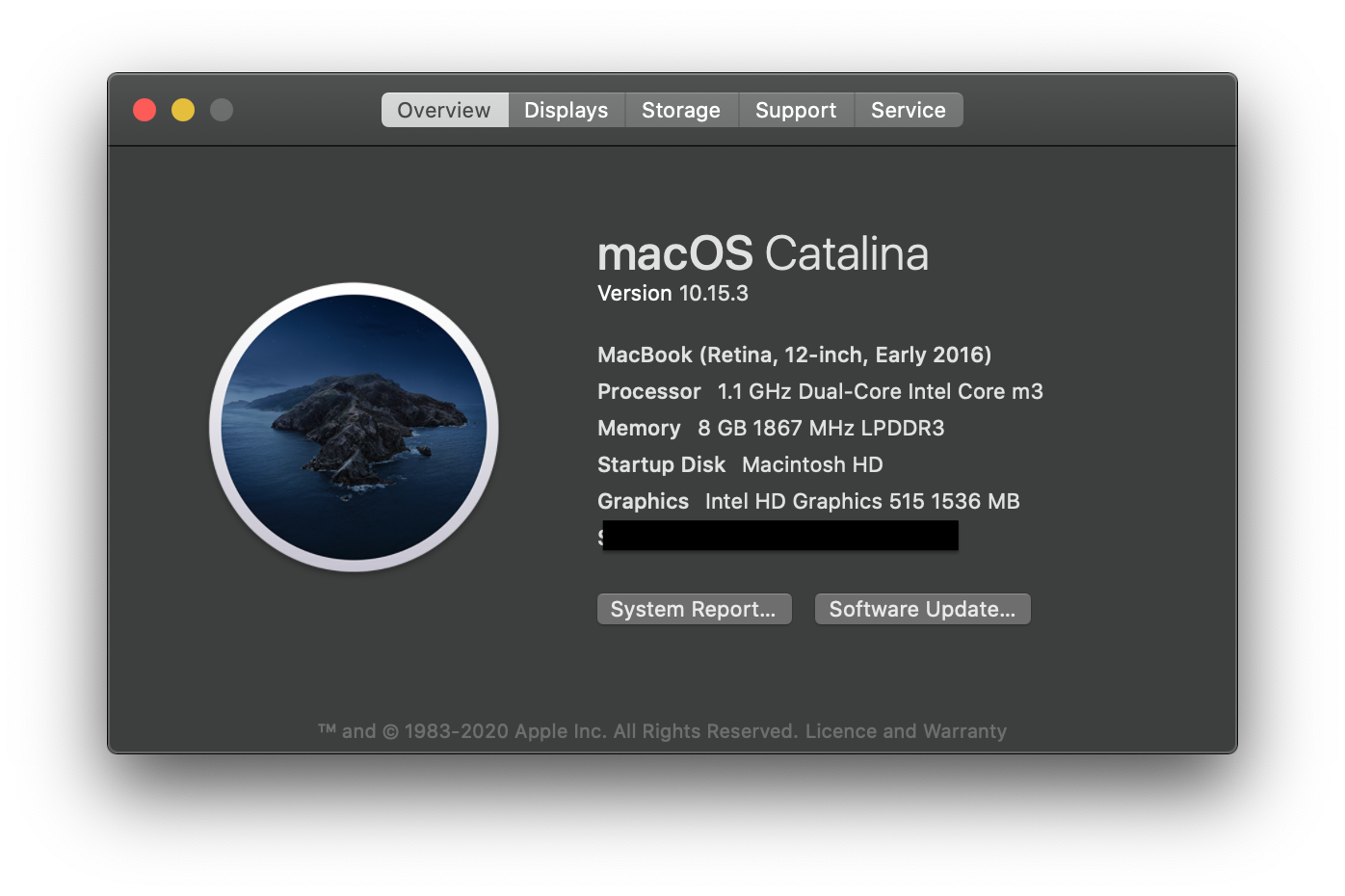Open Software Update...

click(922, 609)
